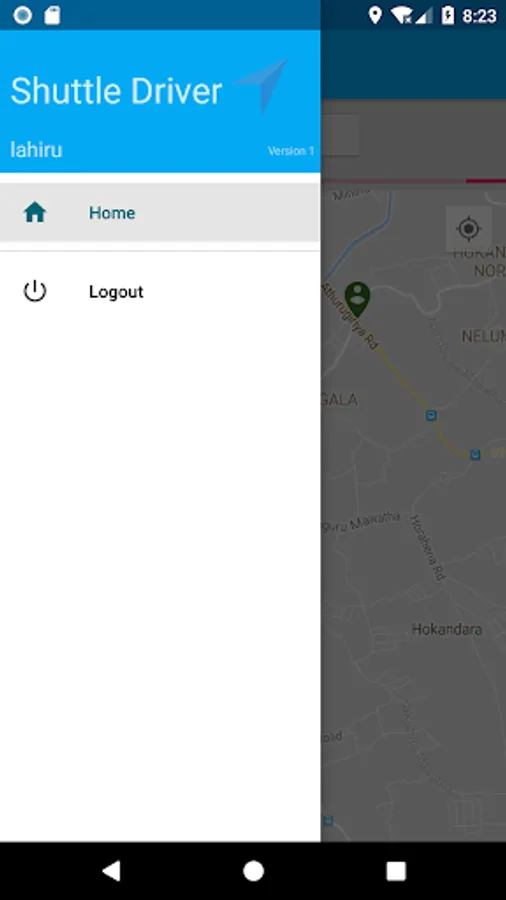The height and width of the screenshot is (900, 506).
Task: Tap the Hokandara label on the map
Action: [x=447, y=629]
